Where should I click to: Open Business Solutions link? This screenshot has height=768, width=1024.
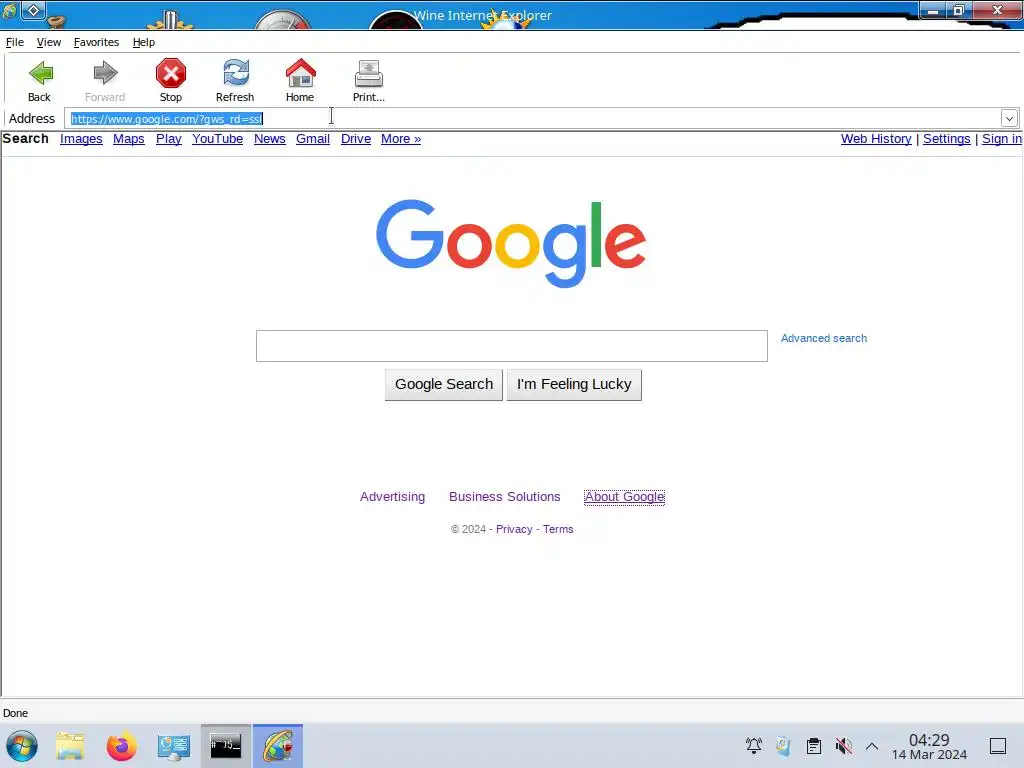pos(505,497)
